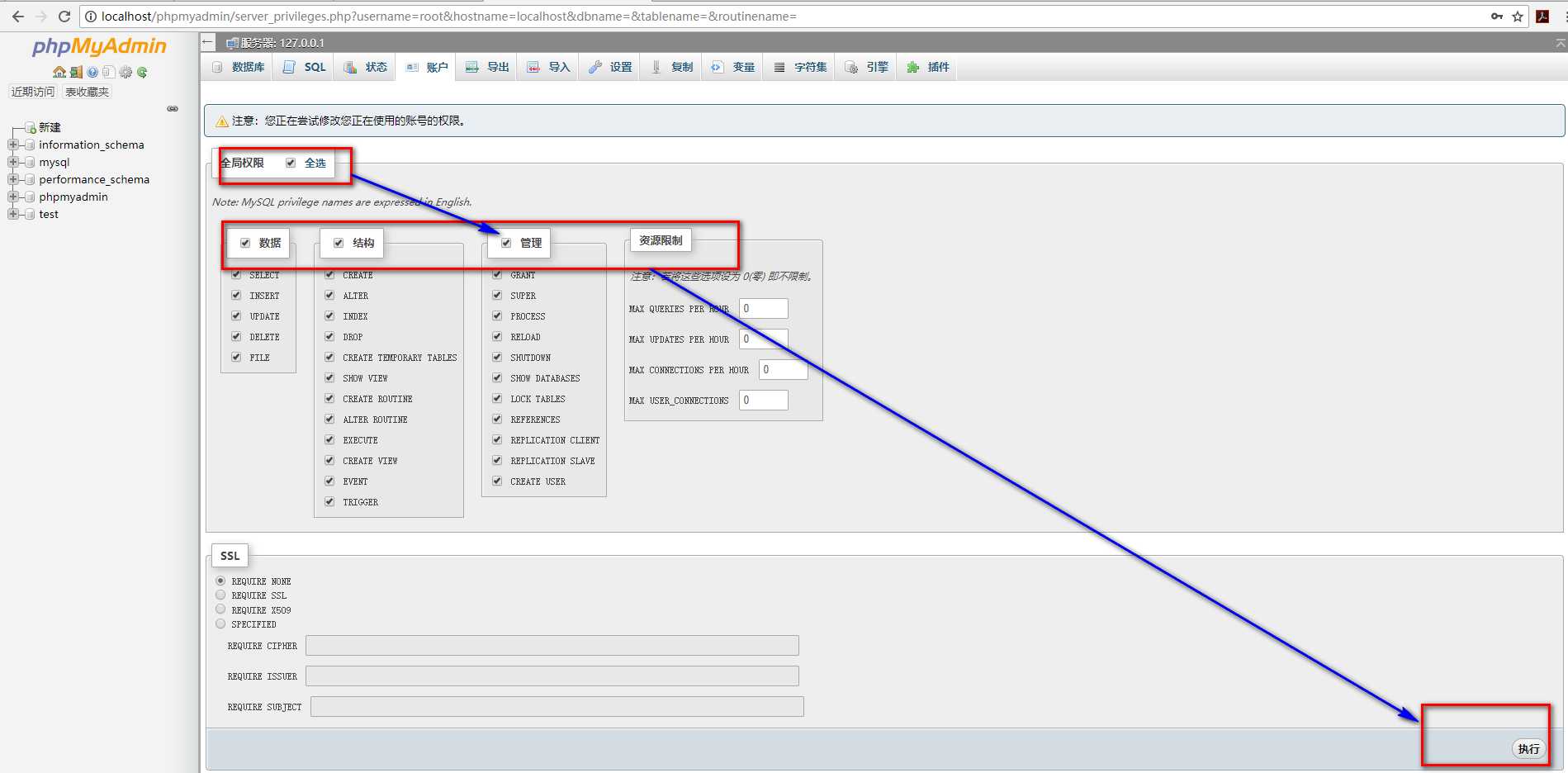Click browser reload page icon
Screen dimensions: 1568x773
[64, 17]
